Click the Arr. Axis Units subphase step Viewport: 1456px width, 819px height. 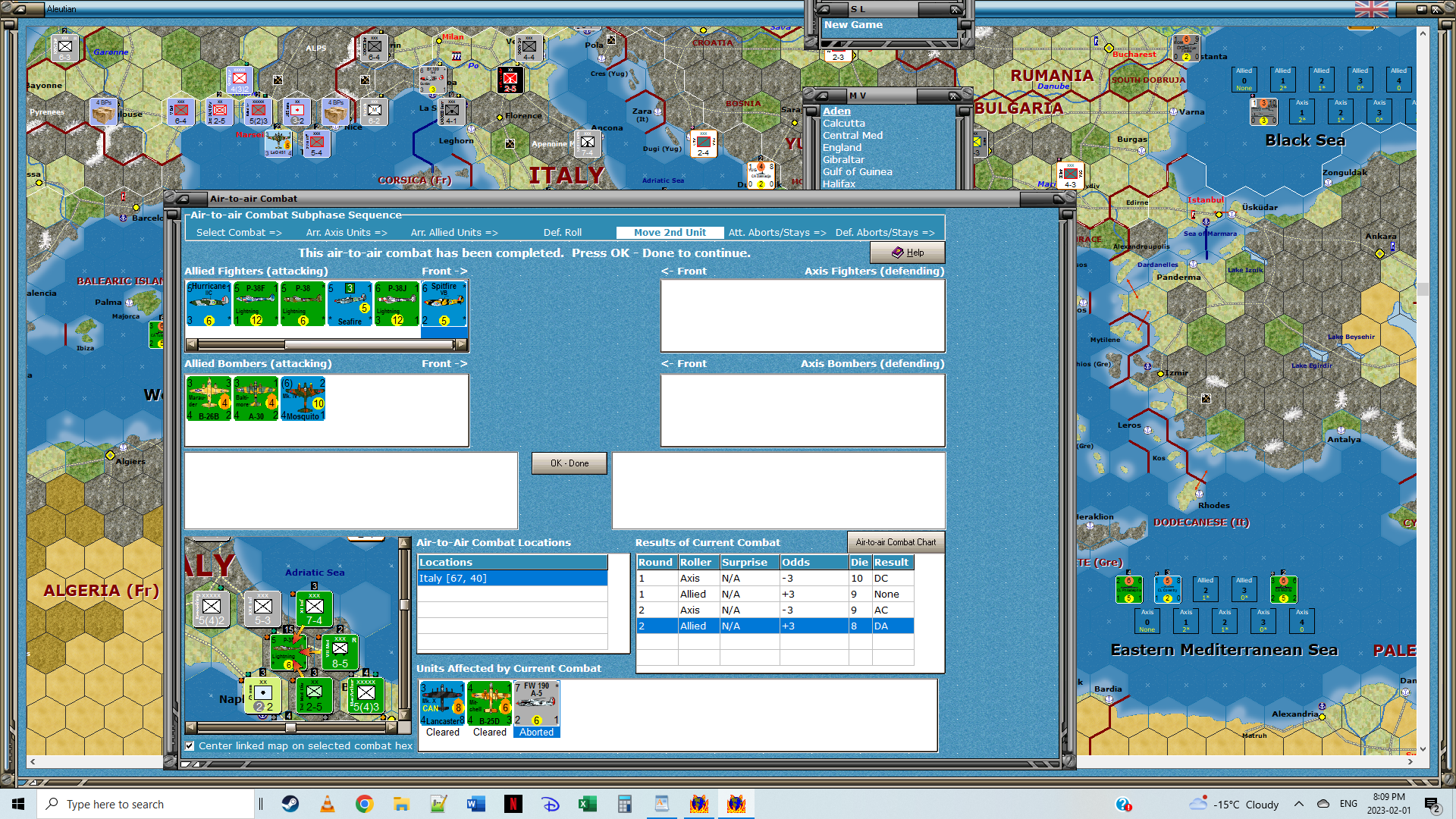coord(347,233)
